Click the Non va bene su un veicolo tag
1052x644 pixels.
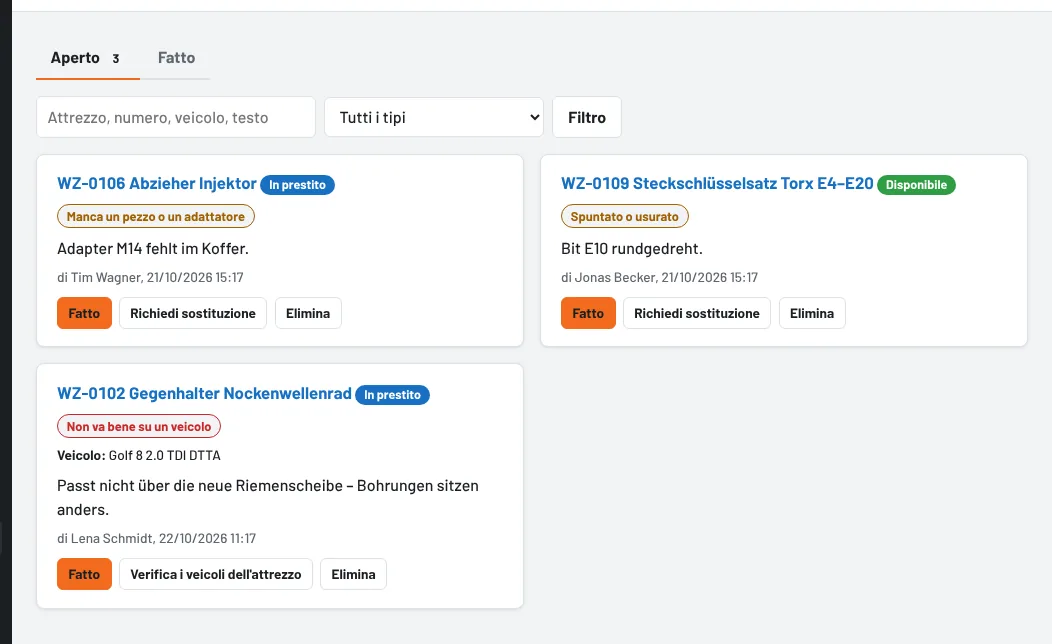pyautogui.click(x=139, y=426)
